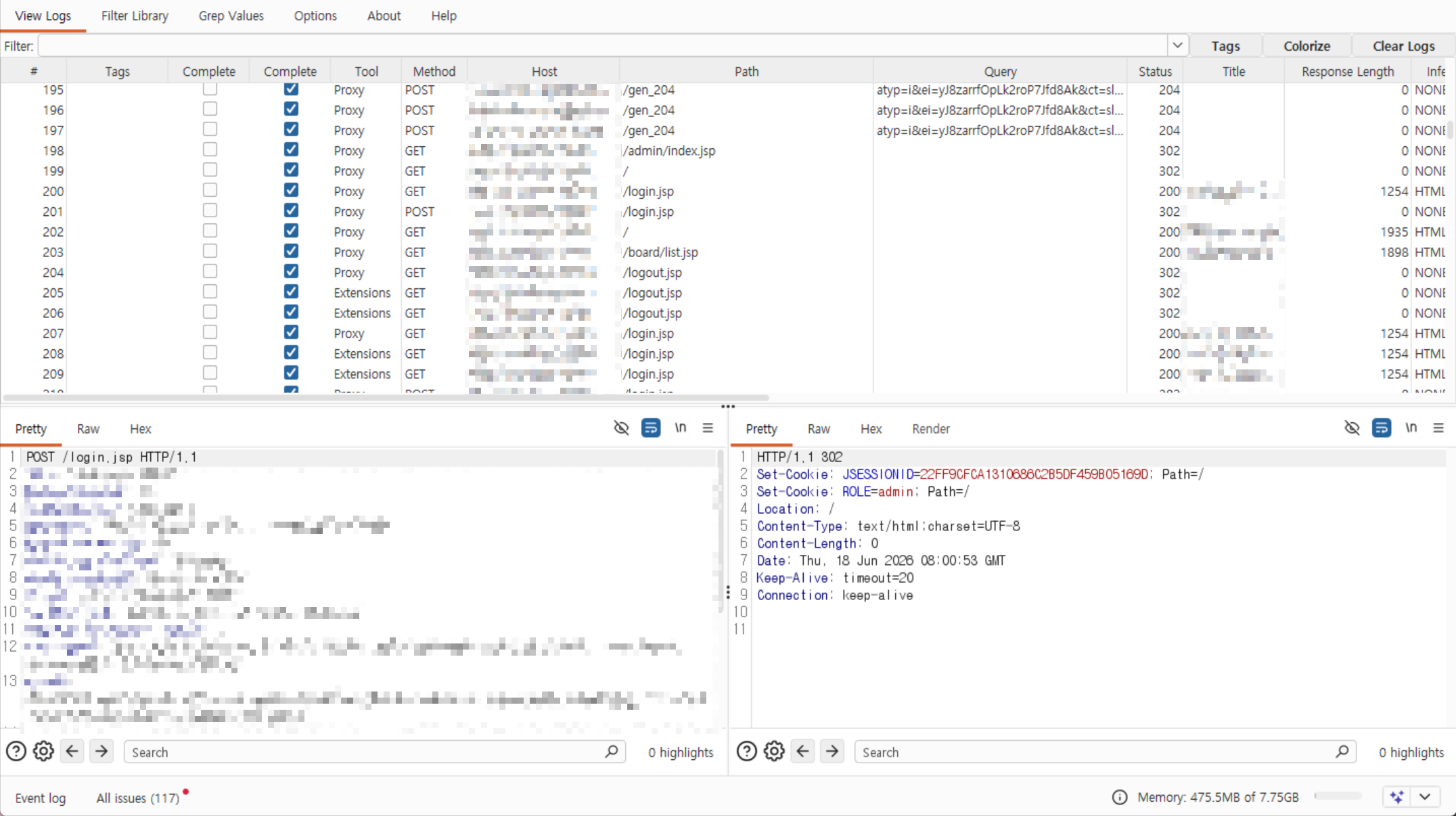This screenshot has width=1456, height=816.
Task: Open the Render tab in response pane
Action: point(931,428)
